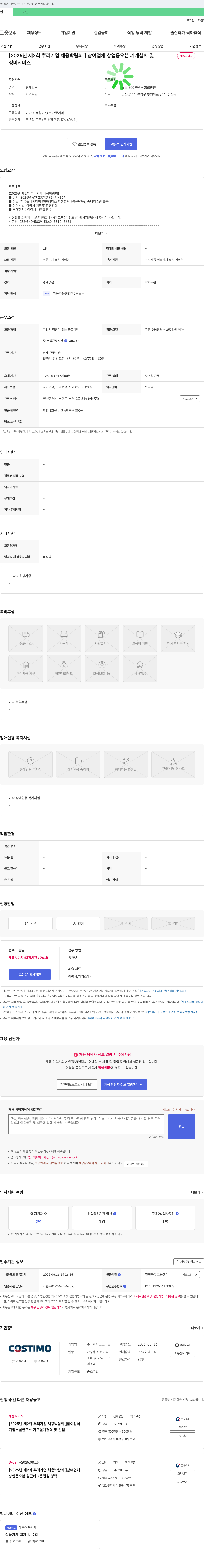This screenshot has width=204, height=1568.
Task: Select the 장애인용 화장실 icon
Action: click(125, 765)
